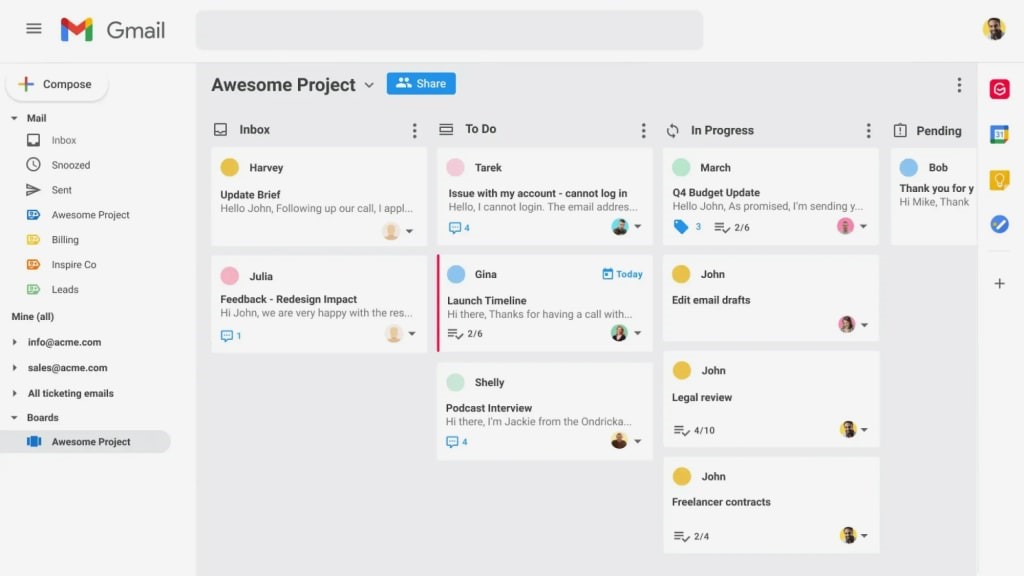Click the Compose button
This screenshot has width=1024, height=576.
tap(57, 85)
